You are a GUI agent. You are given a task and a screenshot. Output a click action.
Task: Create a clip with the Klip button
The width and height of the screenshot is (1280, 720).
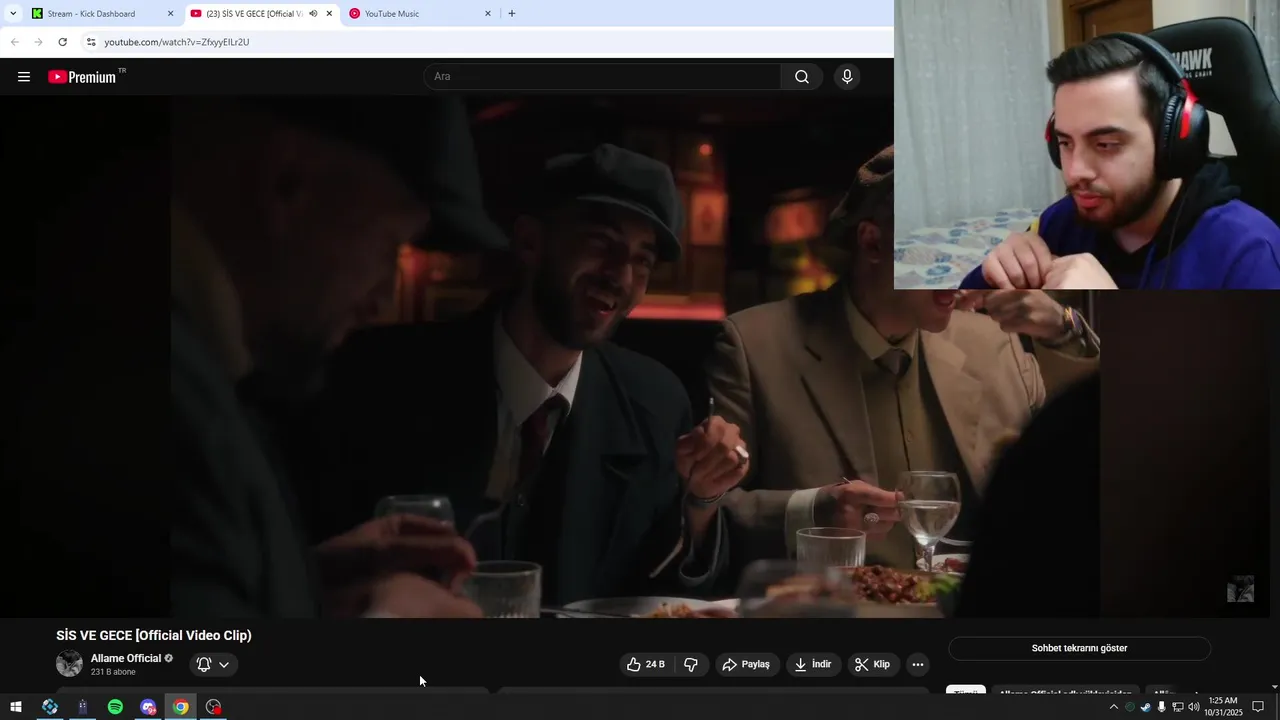tap(873, 664)
